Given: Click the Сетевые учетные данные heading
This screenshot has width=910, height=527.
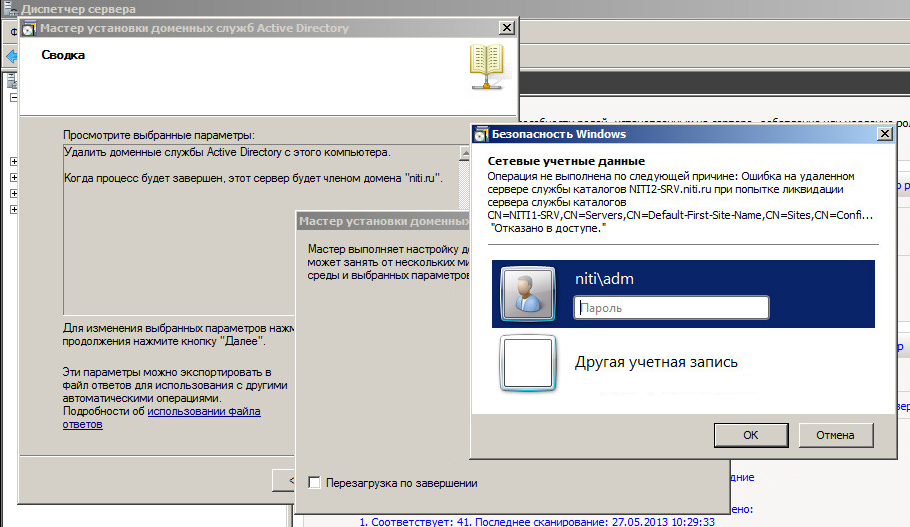Looking at the screenshot, I should 566,161.
